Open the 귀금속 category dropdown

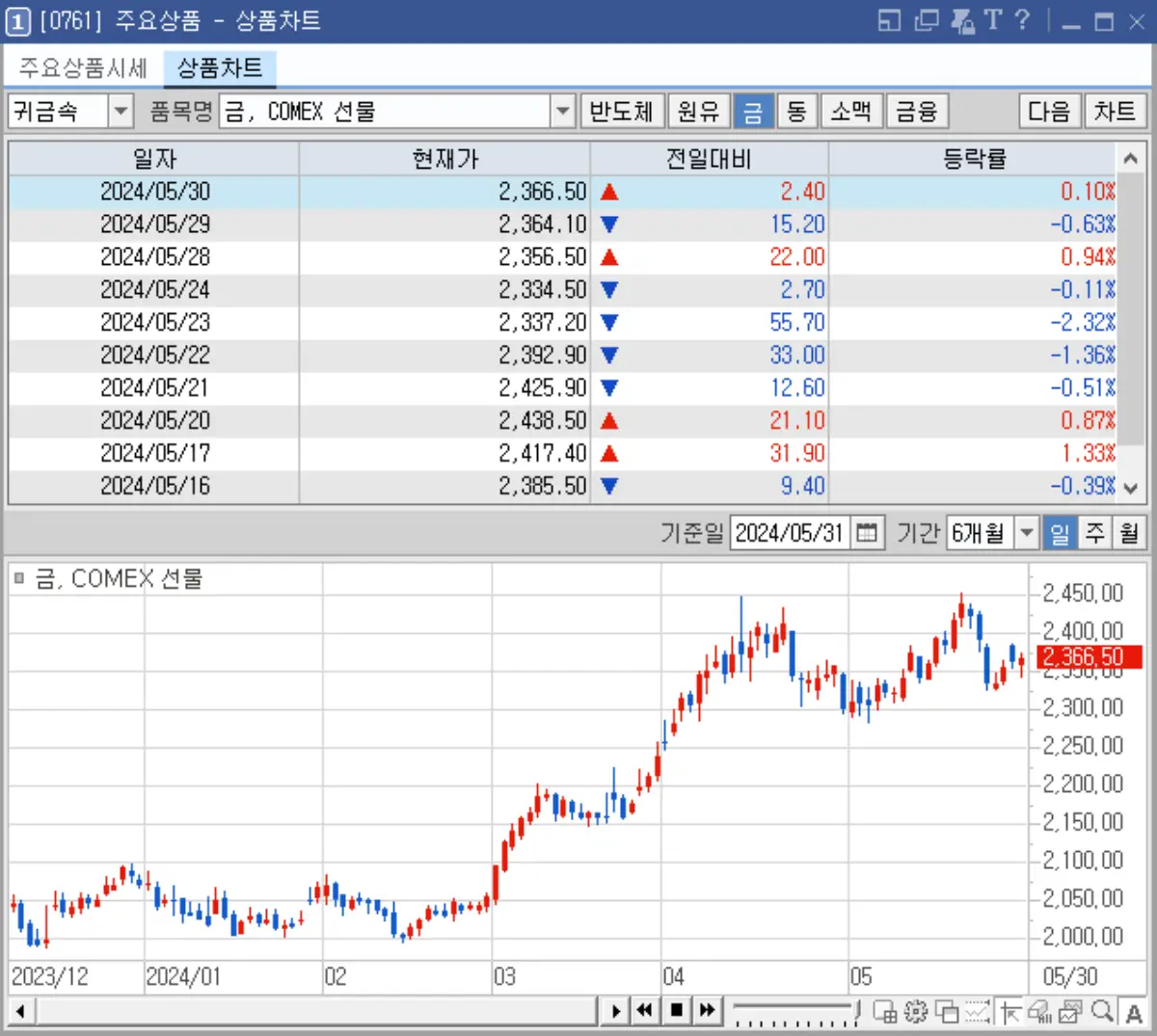[x=121, y=112]
